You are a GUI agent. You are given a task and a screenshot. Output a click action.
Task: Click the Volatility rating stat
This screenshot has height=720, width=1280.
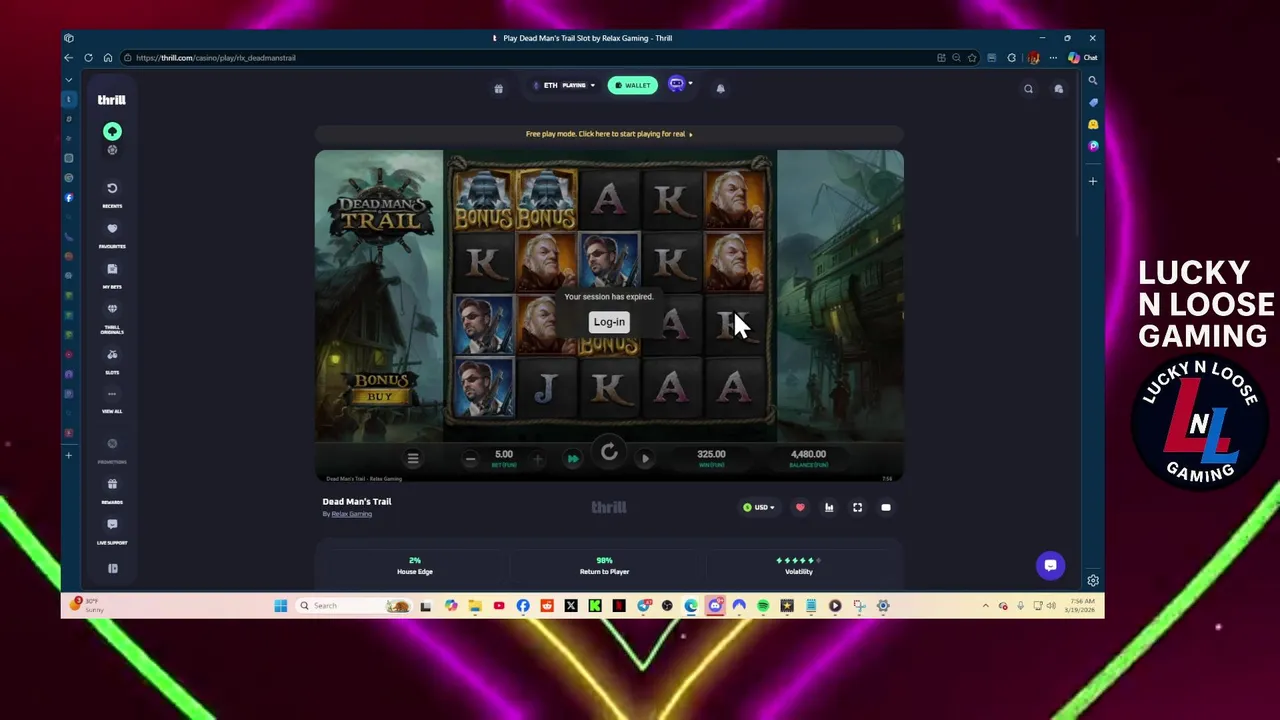pos(799,566)
